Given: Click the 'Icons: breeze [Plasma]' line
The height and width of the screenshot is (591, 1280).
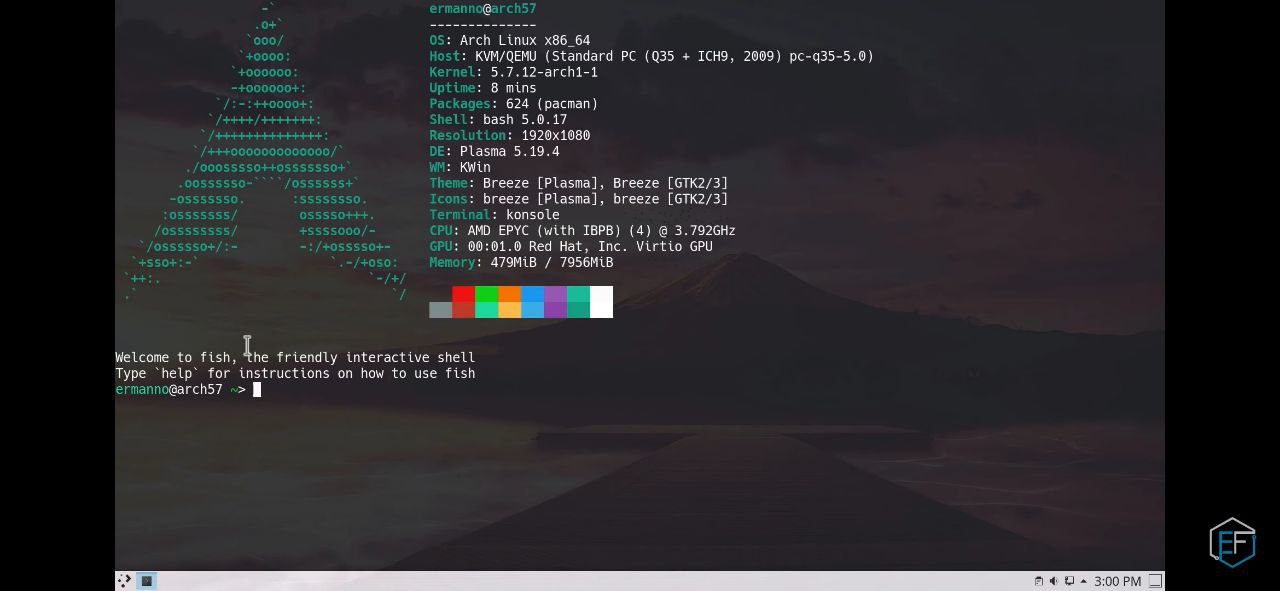Looking at the screenshot, I should 579,199.
